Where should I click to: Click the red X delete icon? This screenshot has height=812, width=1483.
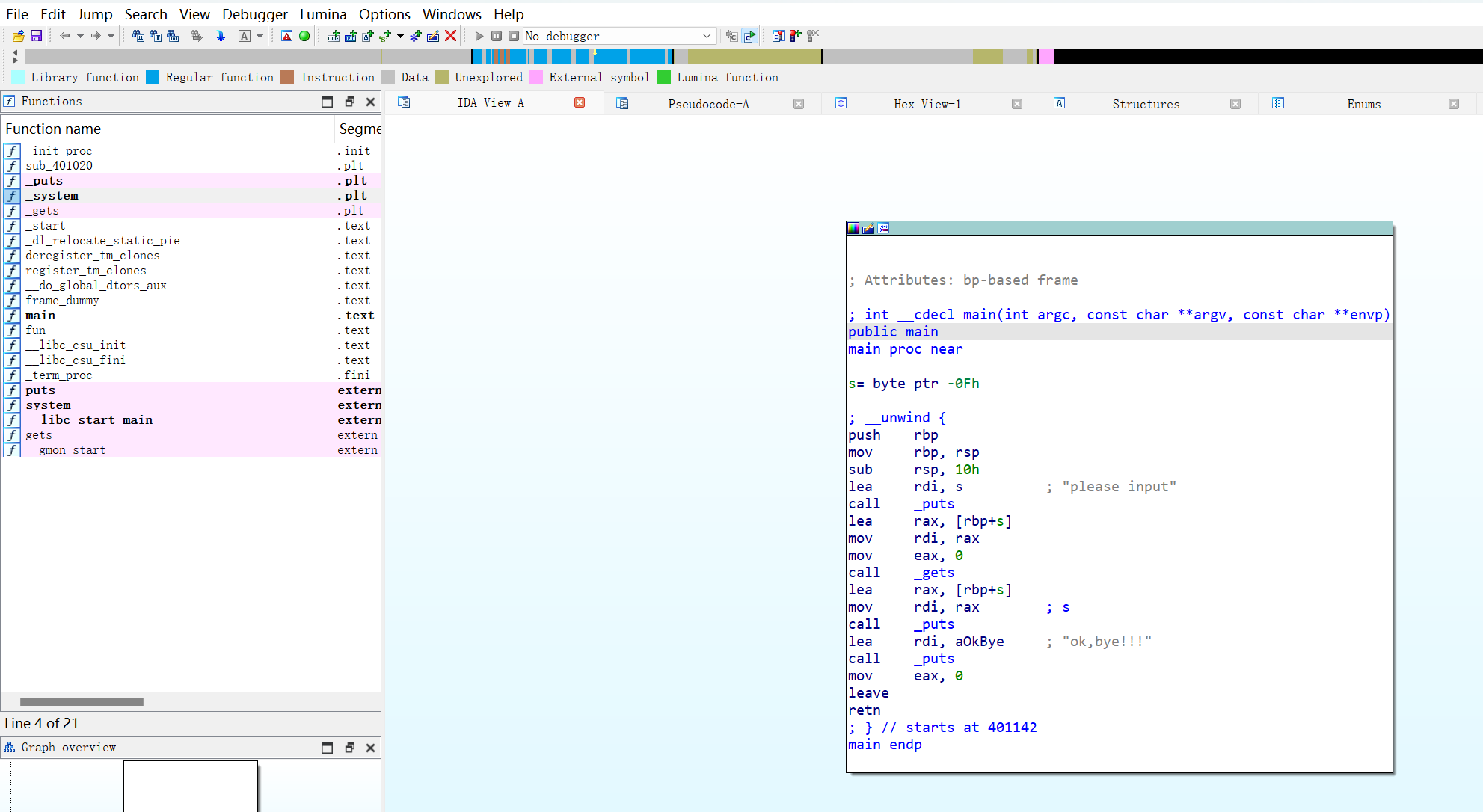pos(450,35)
